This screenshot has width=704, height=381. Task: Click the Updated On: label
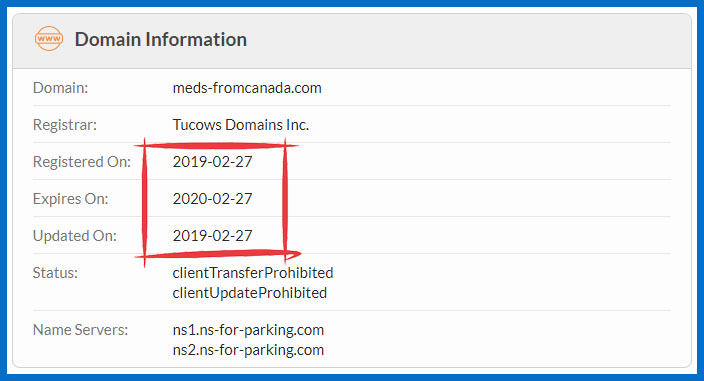tap(75, 236)
